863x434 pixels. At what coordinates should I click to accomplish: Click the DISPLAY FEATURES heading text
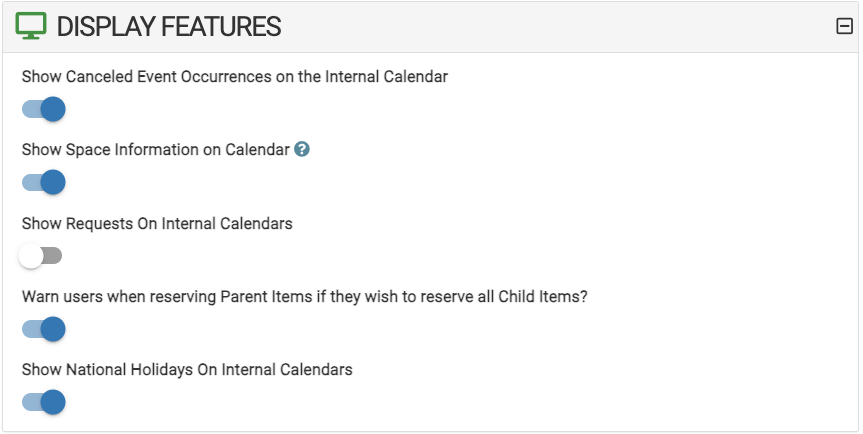169,26
